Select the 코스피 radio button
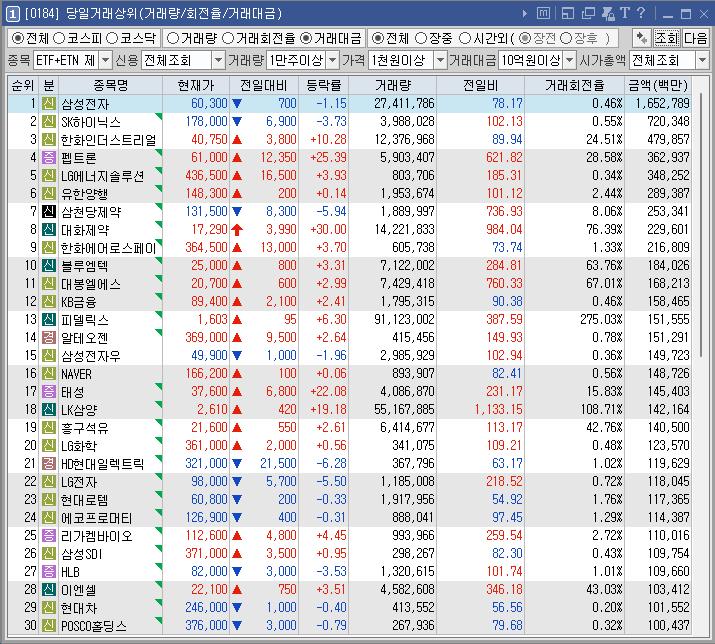Image resolution: width=715 pixels, height=644 pixels. click(x=59, y=38)
